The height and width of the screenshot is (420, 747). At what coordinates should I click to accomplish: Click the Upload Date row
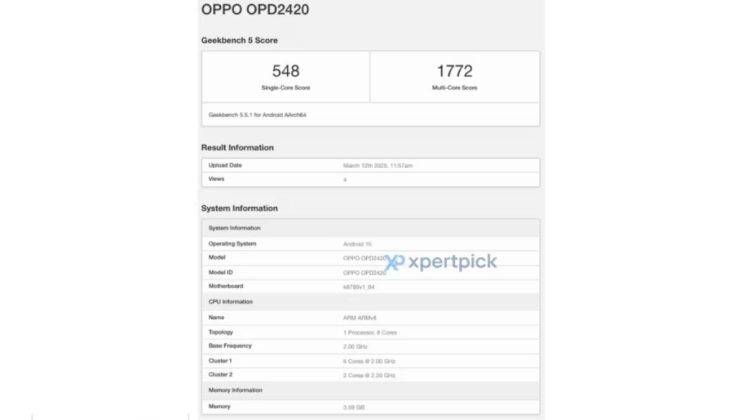(x=370, y=165)
